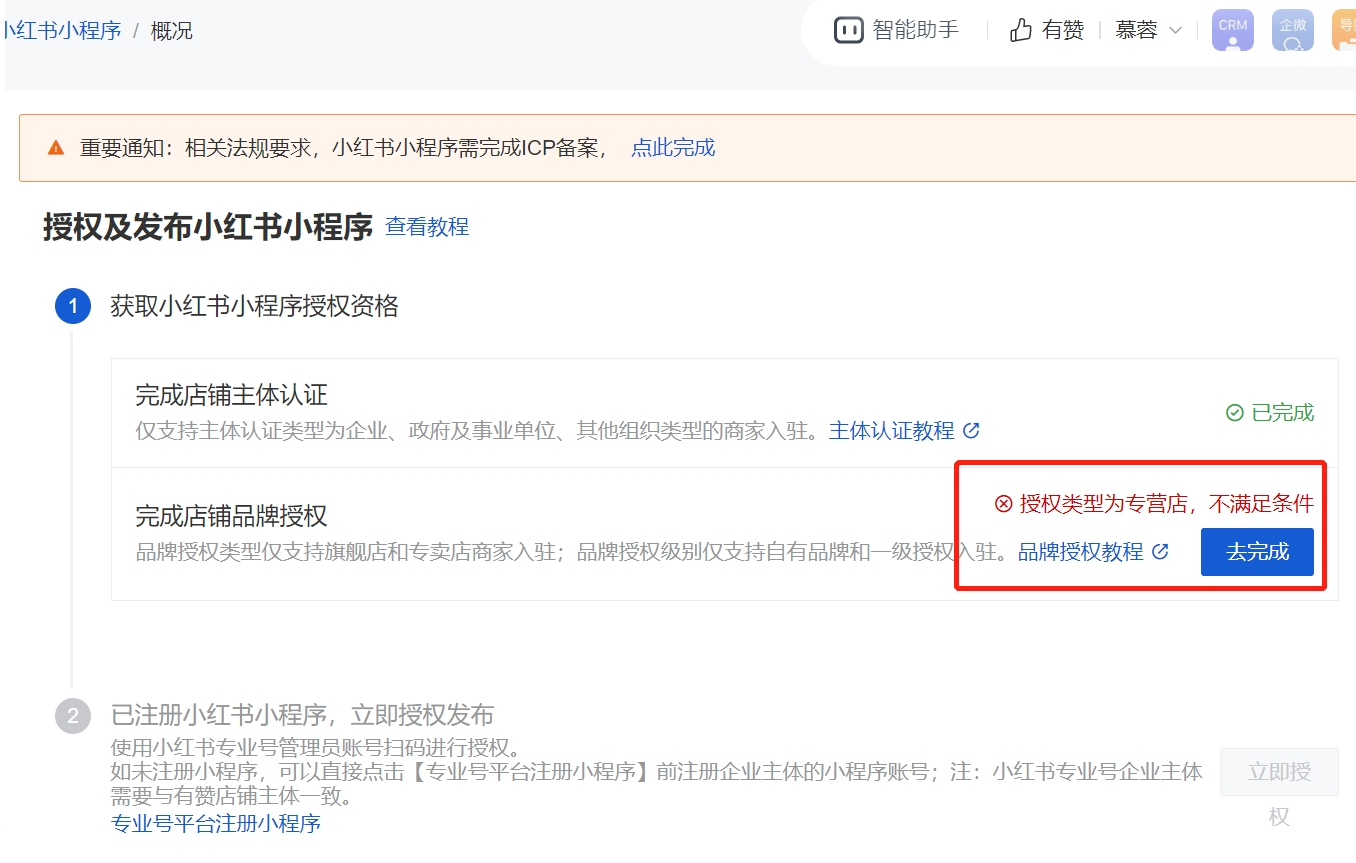Click text 使用小红书专业号管理员账号扫码进行授权
This screenshot has width=1356, height=863.
pyautogui.click(x=315, y=749)
